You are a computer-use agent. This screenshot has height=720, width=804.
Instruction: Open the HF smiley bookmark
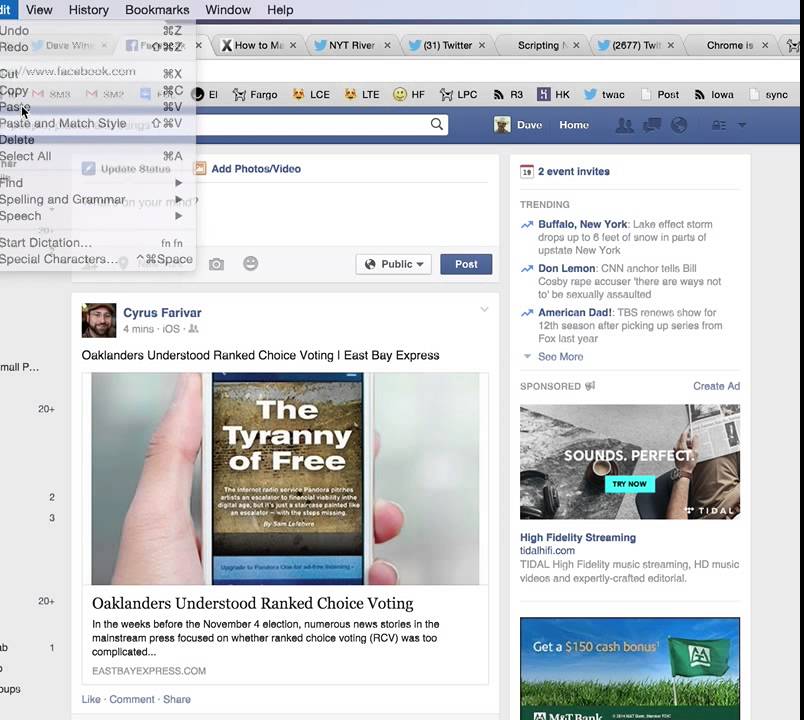click(x=409, y=94)
